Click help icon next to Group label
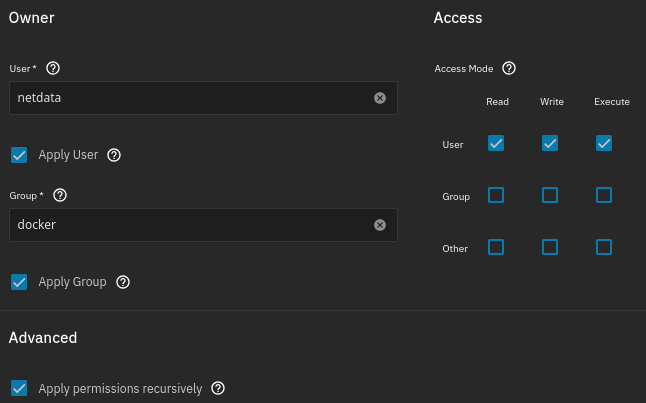This screenshot has width=646, height=403. coord(60,195)
